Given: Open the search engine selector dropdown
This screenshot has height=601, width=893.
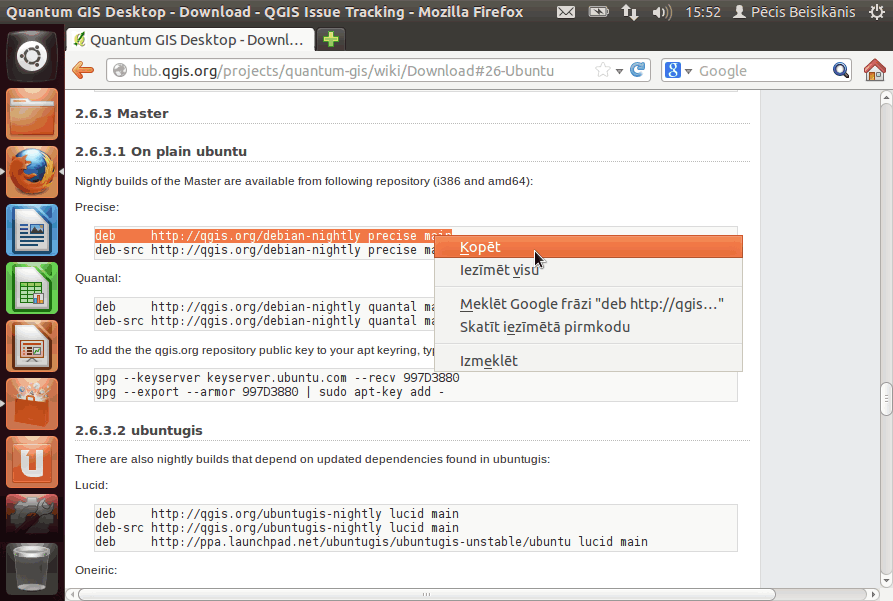Looking at the screenshot, I should pyautogui.click(x=678, y=71).
